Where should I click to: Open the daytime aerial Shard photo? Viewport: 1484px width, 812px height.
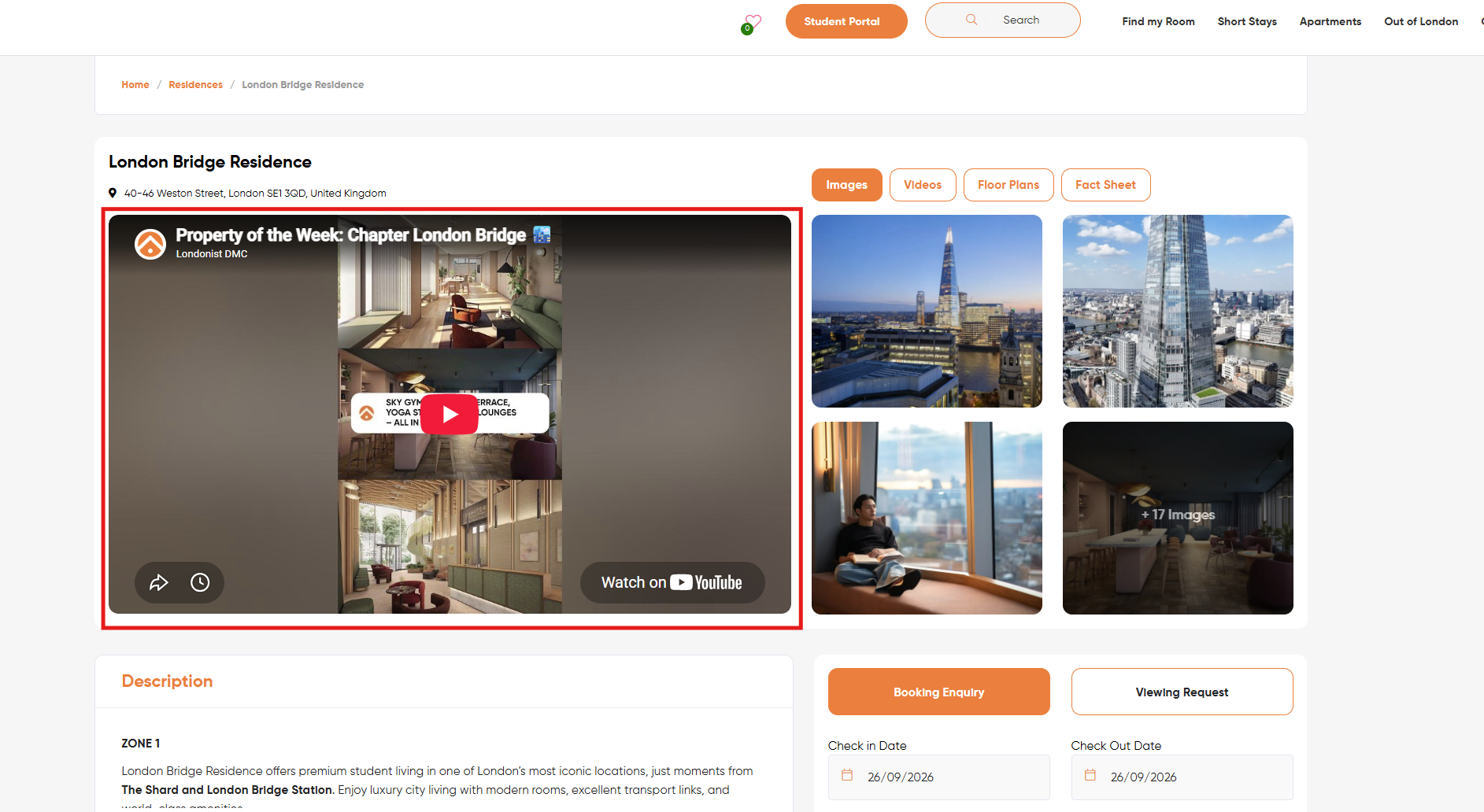pos(1178,311)
